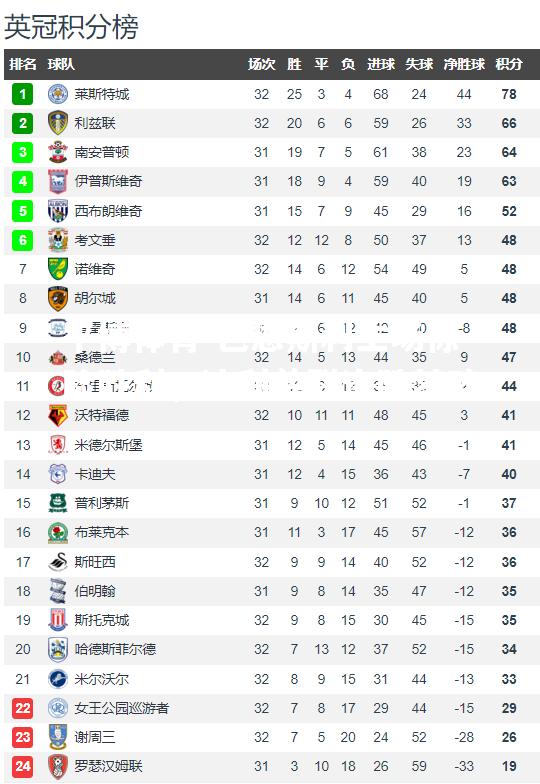
Task: Click 罗瑟汉姆联 points value 19
Action: click(509, 766)
